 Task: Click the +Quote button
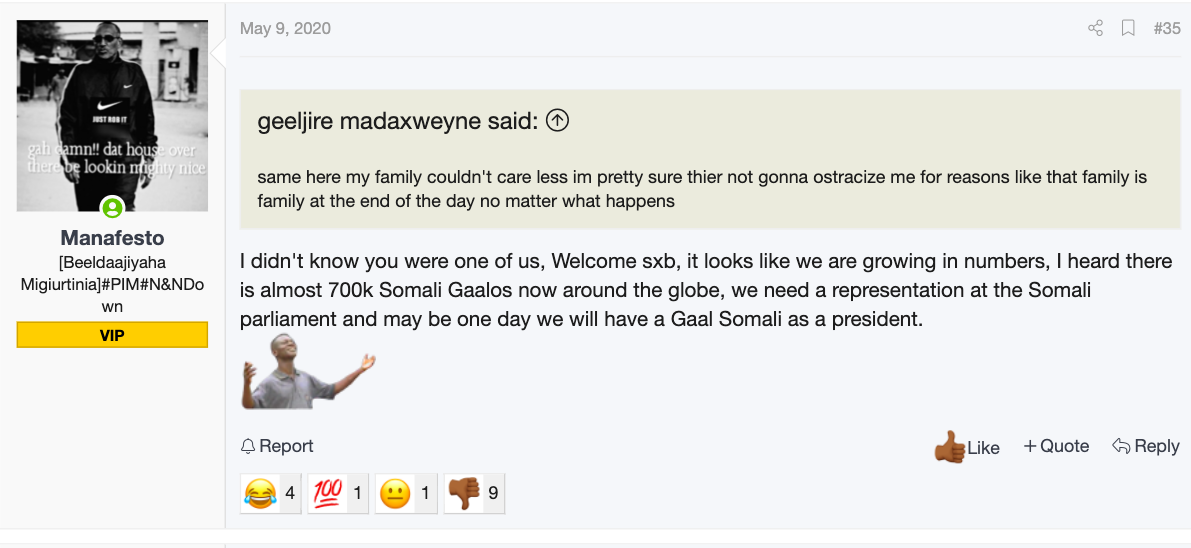1057,446
